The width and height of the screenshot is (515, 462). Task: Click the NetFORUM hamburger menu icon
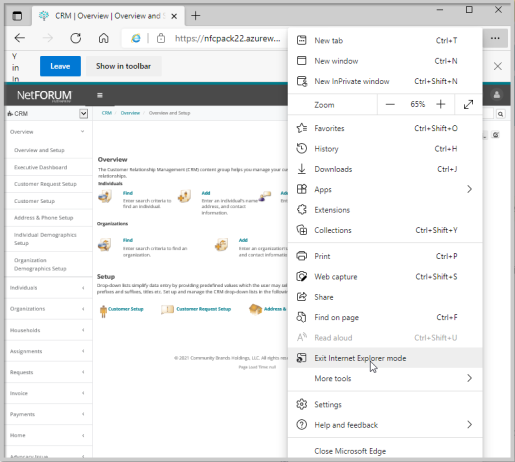pos(99,95)
